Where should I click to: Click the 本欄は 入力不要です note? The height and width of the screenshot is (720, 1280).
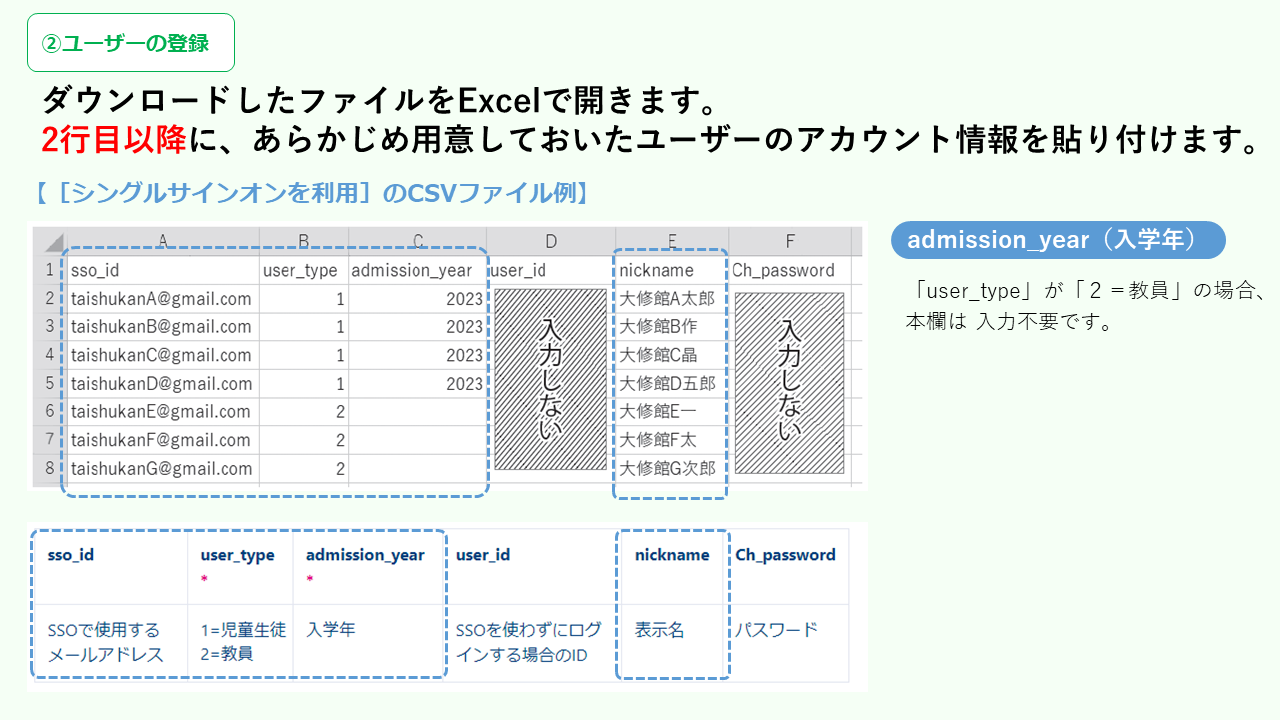[x=1010, y=323]
